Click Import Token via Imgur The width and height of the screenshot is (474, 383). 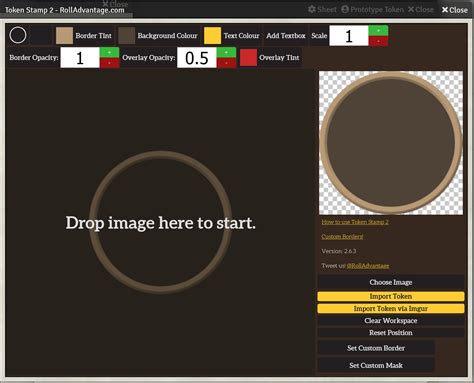391,308
